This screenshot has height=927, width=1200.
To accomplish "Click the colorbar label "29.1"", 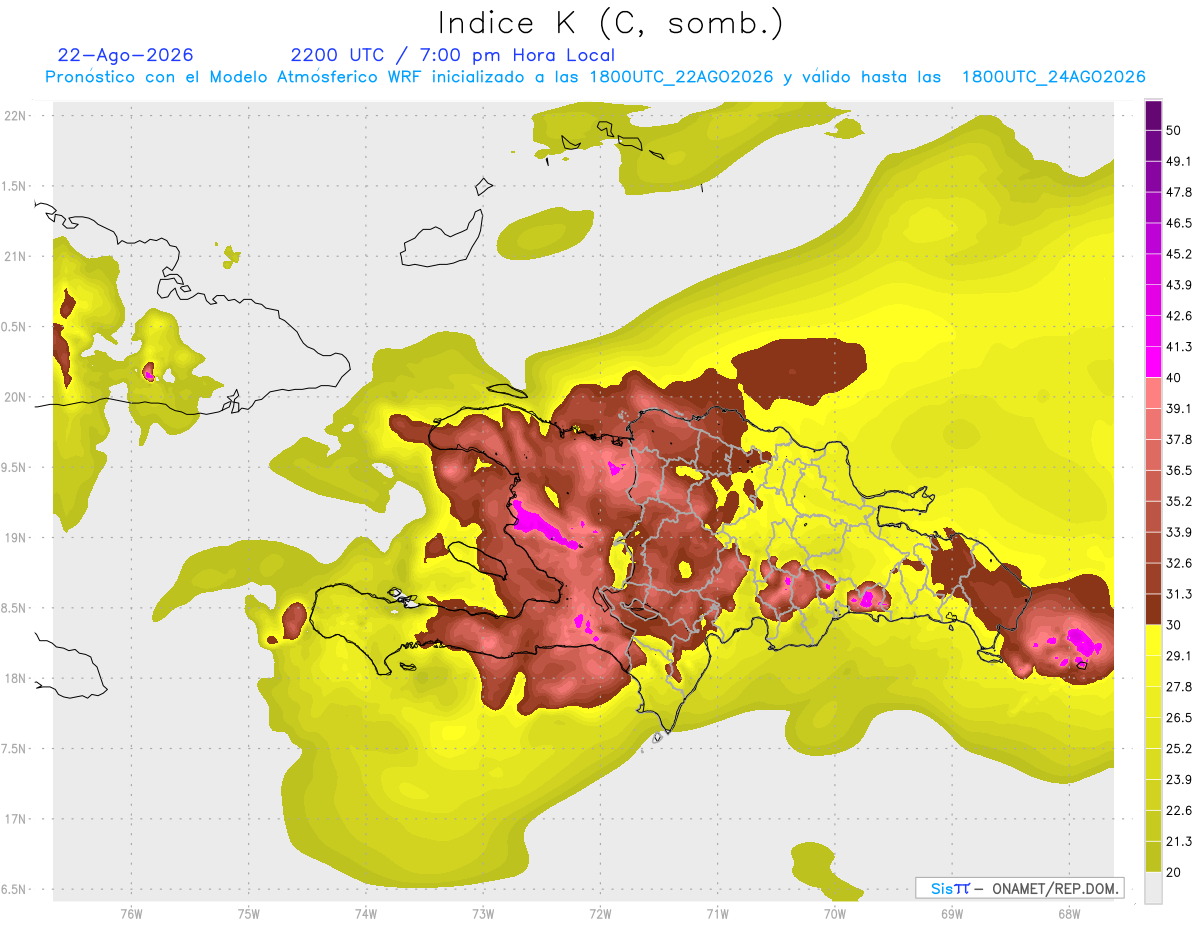I will click(x=1178, y=655).
